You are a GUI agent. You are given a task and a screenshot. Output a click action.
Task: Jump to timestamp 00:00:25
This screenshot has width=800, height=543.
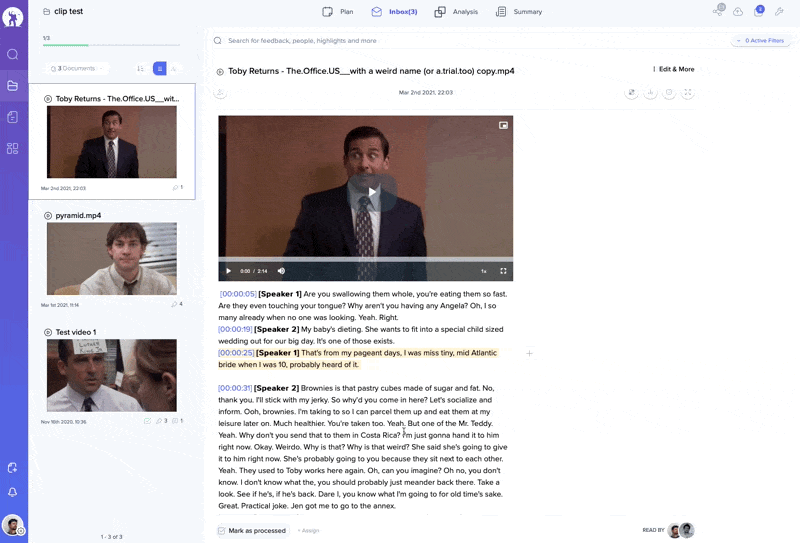(236, 353)
